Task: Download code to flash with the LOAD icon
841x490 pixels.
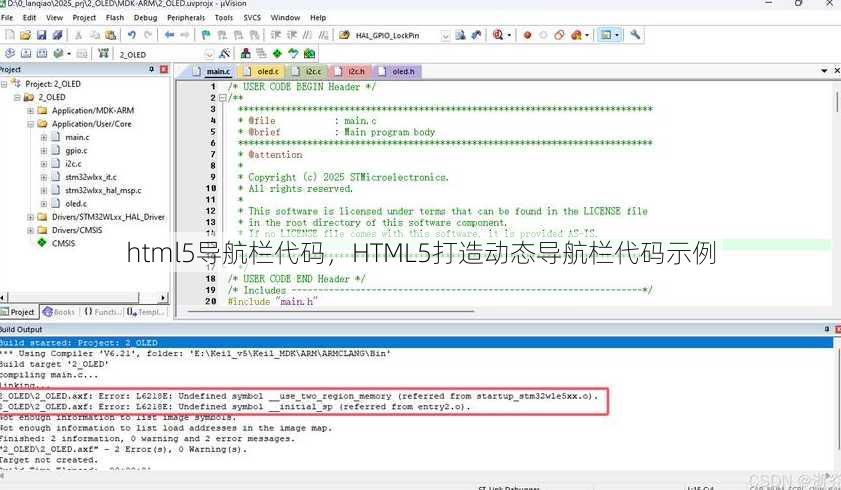Action: 104,54
